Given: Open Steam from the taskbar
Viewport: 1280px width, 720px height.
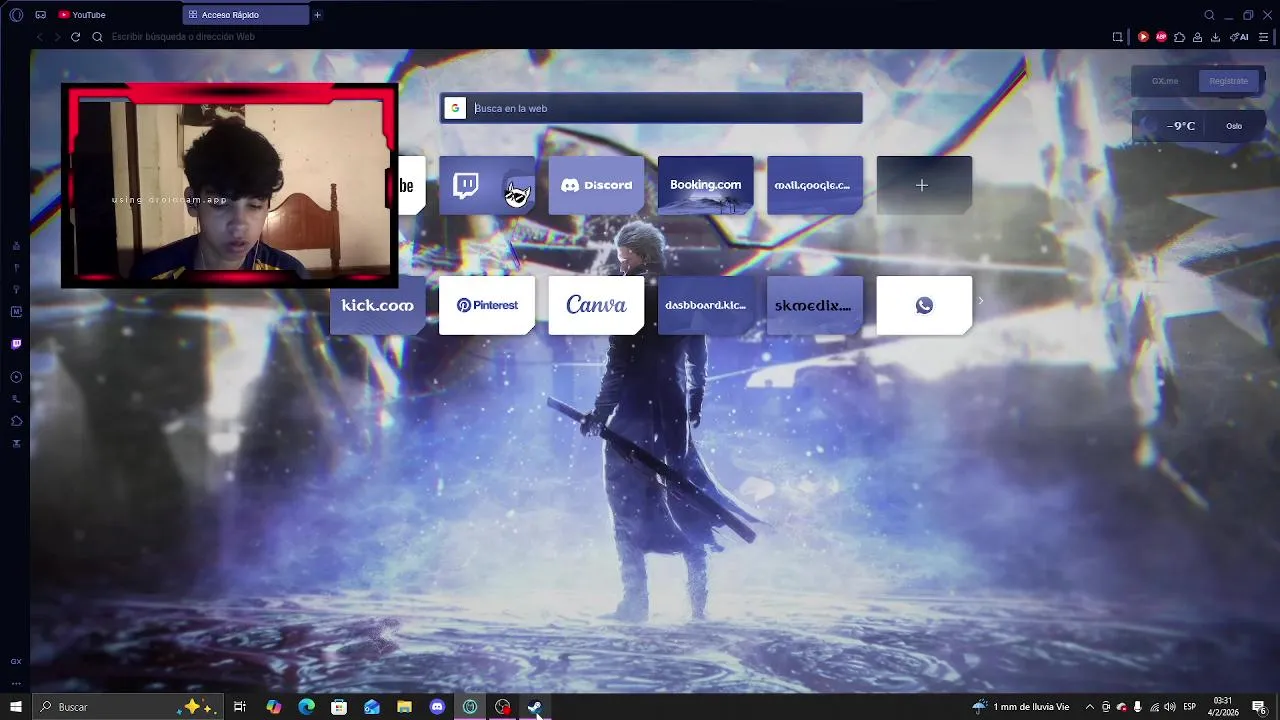Looking at the screenshot, I should pyautogui.click(x=535, y=707).
